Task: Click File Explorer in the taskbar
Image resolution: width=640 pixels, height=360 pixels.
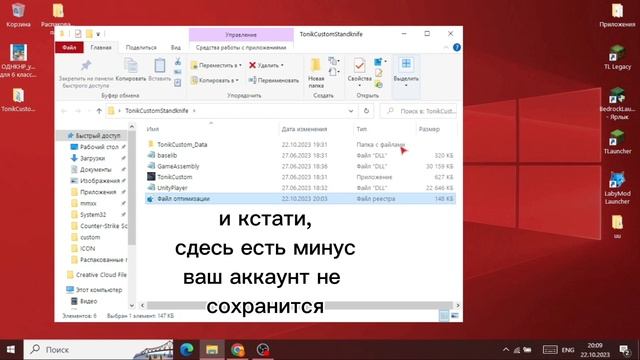Action: (212, 350)
